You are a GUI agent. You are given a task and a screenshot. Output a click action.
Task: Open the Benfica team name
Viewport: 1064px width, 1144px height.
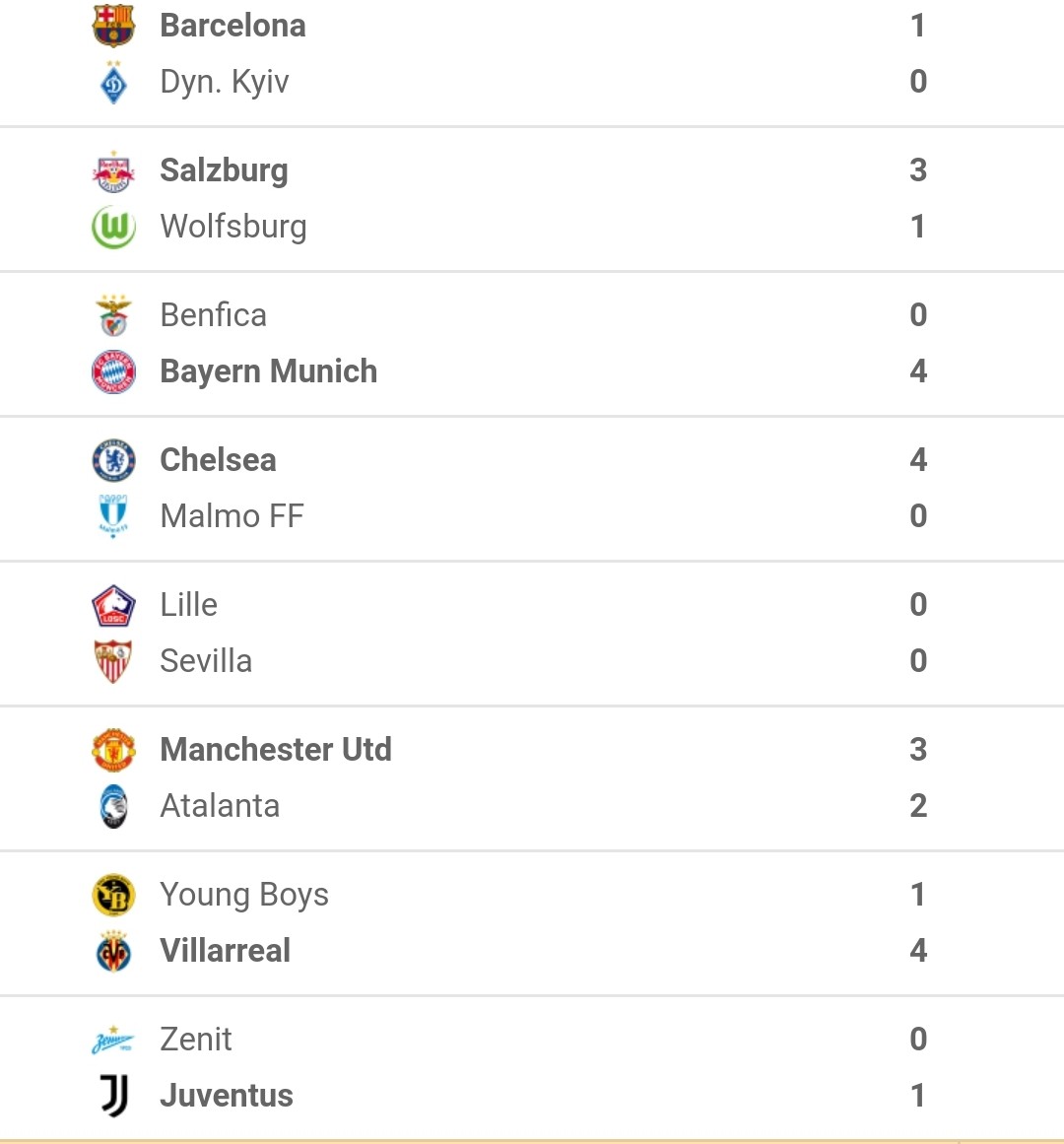[x=213, y=315]
